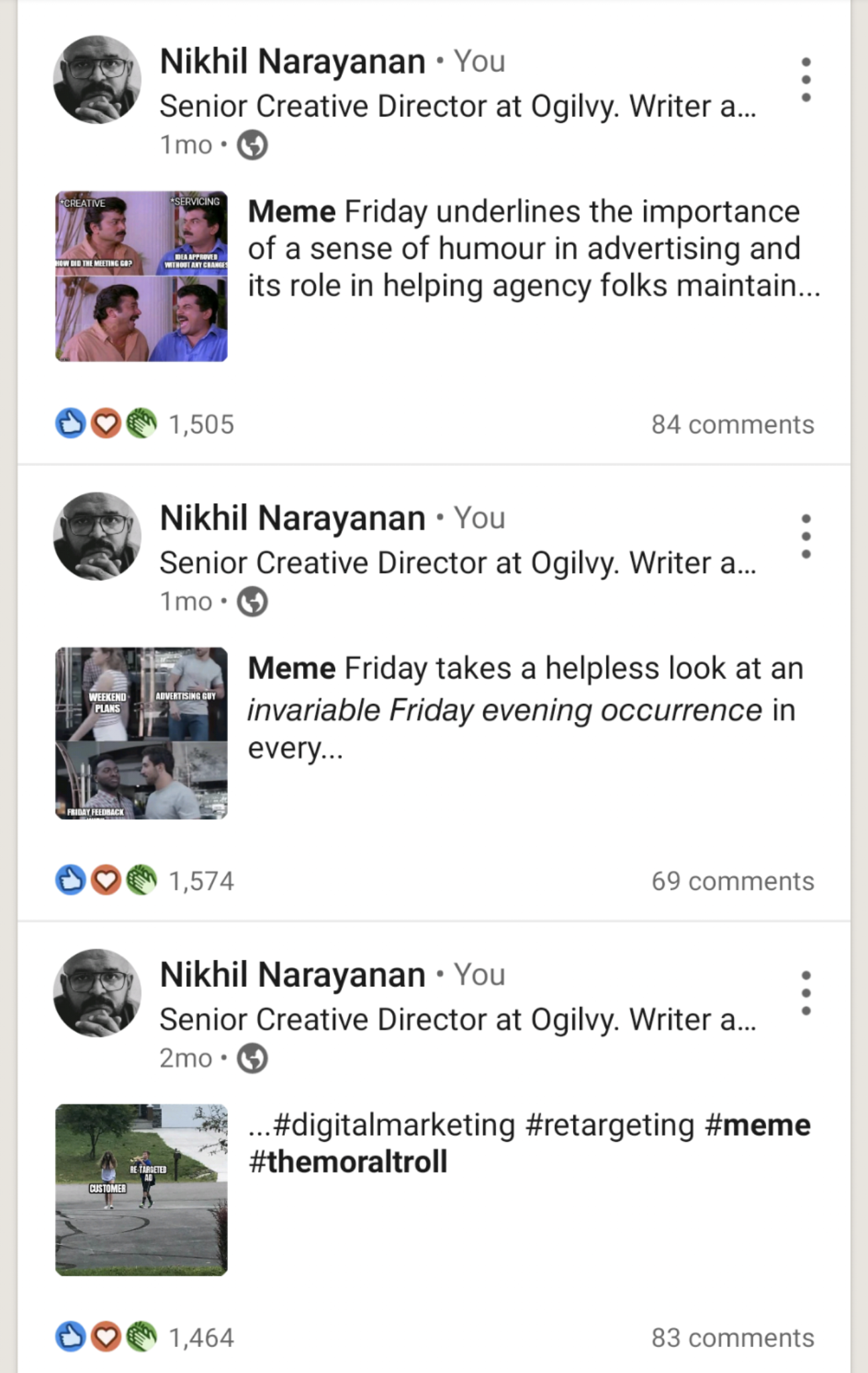Open three-dot menu on Friday evening post
Screen dimensions: 868x1373
point(806,536)
